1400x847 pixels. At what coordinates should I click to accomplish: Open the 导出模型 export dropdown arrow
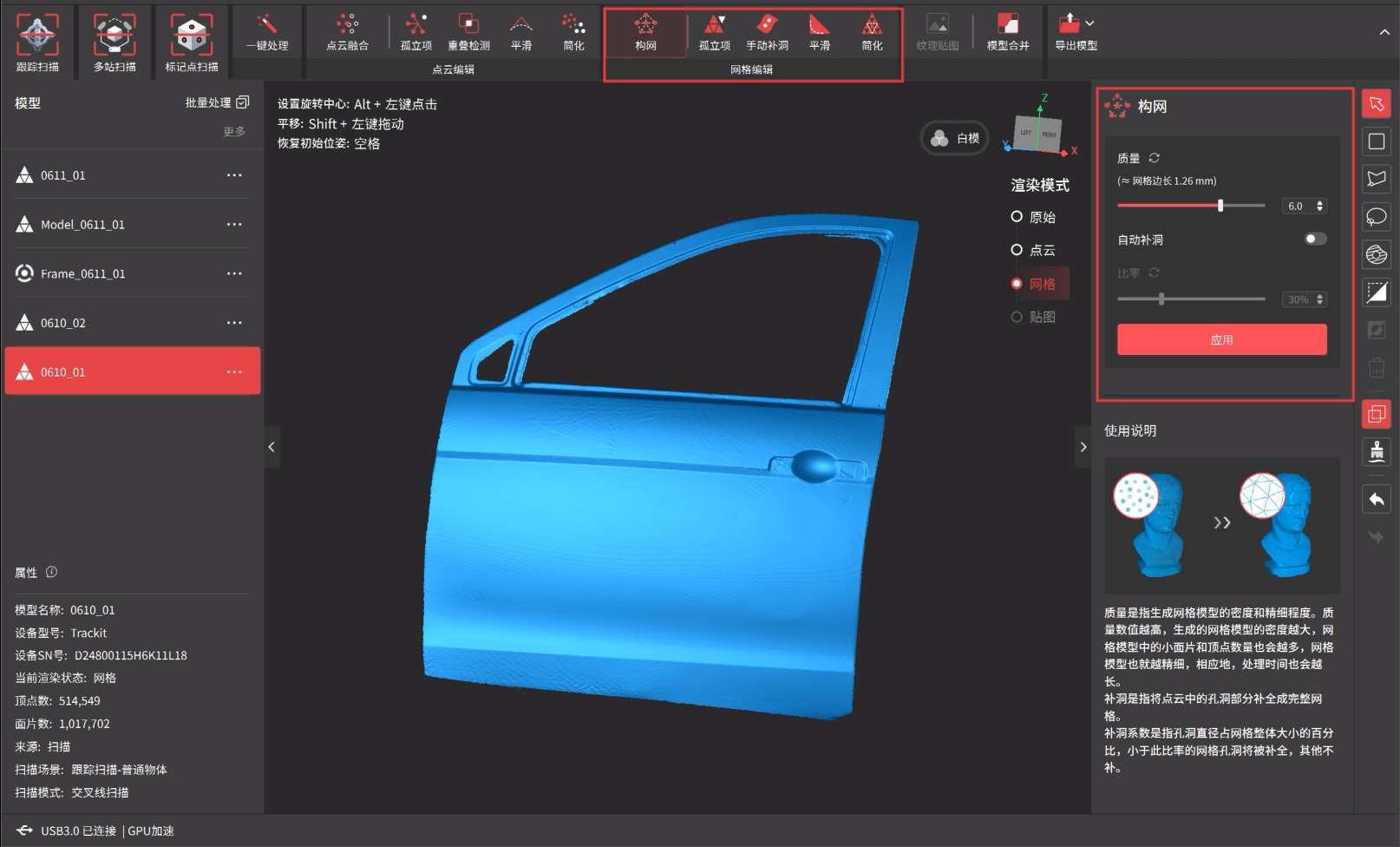pyautogui.click(x=1089, y=23)
